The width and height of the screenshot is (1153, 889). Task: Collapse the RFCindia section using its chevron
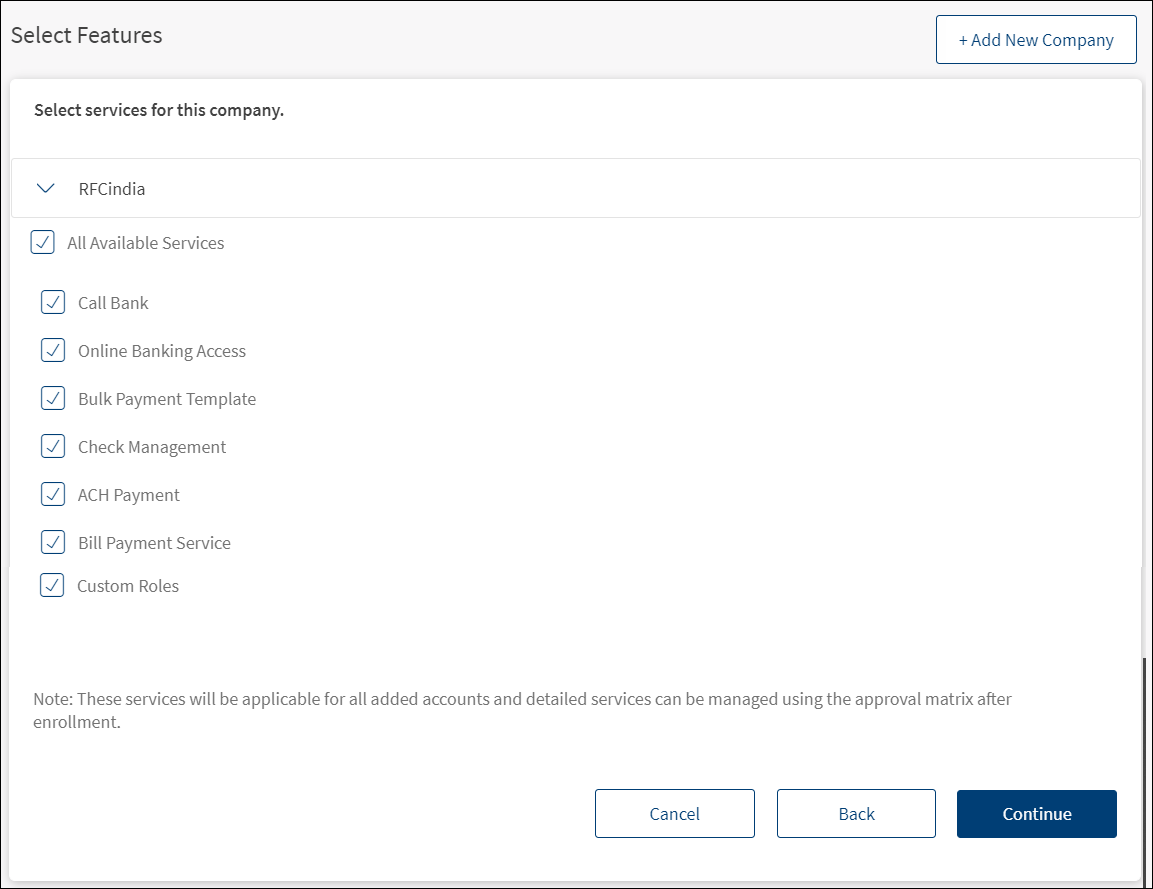coord(46,188)
